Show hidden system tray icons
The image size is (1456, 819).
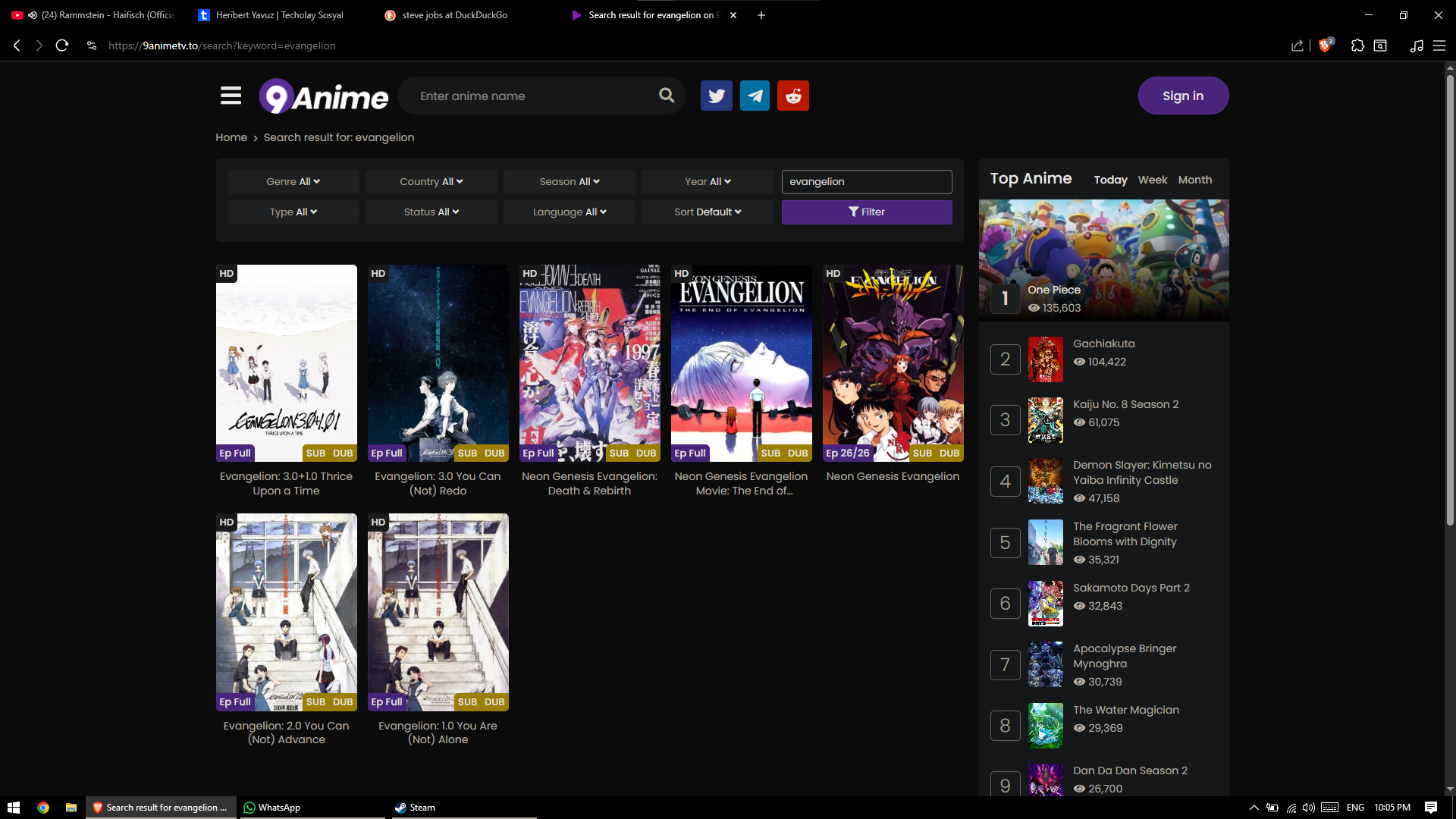click(1254, 808)
